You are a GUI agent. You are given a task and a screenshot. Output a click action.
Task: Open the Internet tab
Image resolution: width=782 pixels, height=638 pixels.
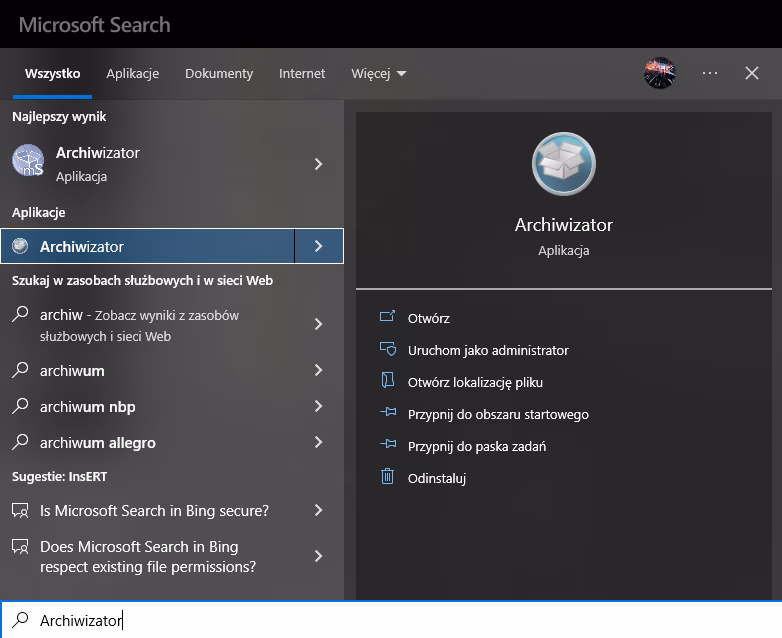pos(302,73)
